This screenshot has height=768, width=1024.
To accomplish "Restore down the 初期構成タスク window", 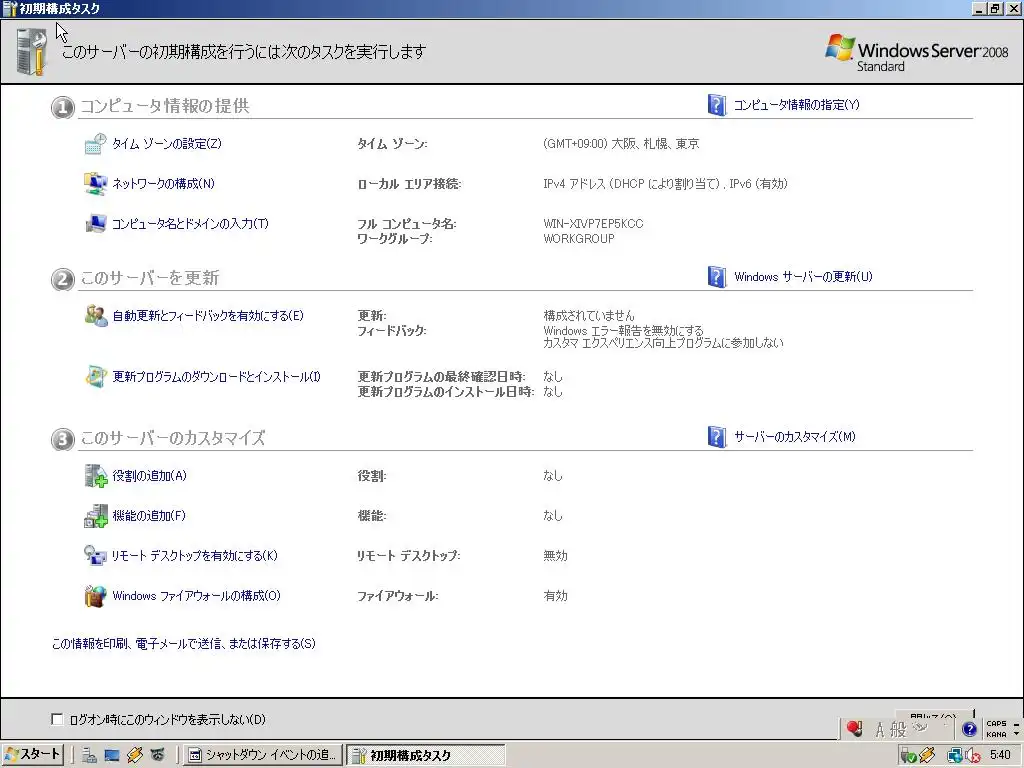I will 995,8.
